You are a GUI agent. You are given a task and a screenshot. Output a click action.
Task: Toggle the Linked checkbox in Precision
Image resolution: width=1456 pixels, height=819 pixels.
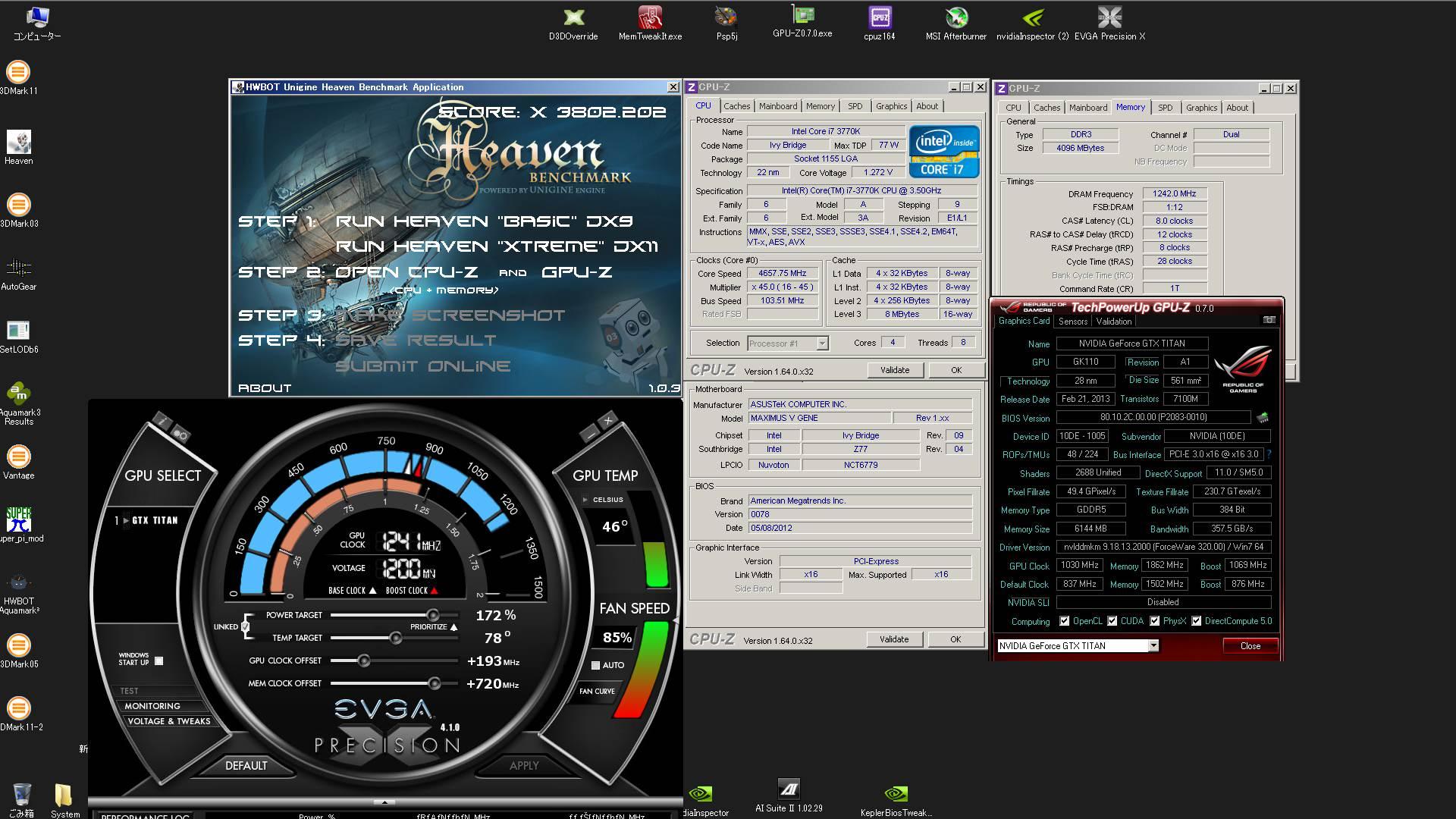tap(245, 626)
